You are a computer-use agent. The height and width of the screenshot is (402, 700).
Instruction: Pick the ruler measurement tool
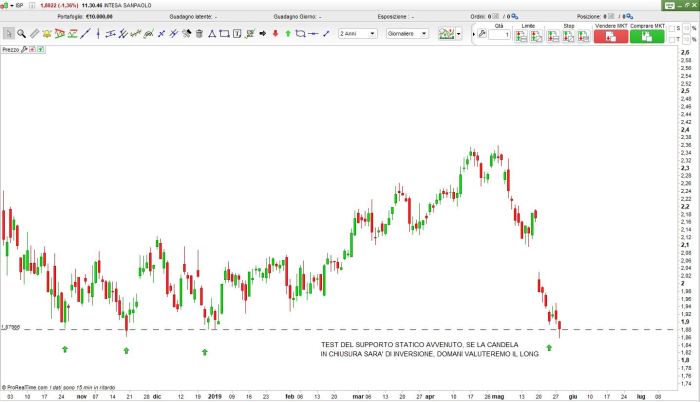(x=34, y=33)
